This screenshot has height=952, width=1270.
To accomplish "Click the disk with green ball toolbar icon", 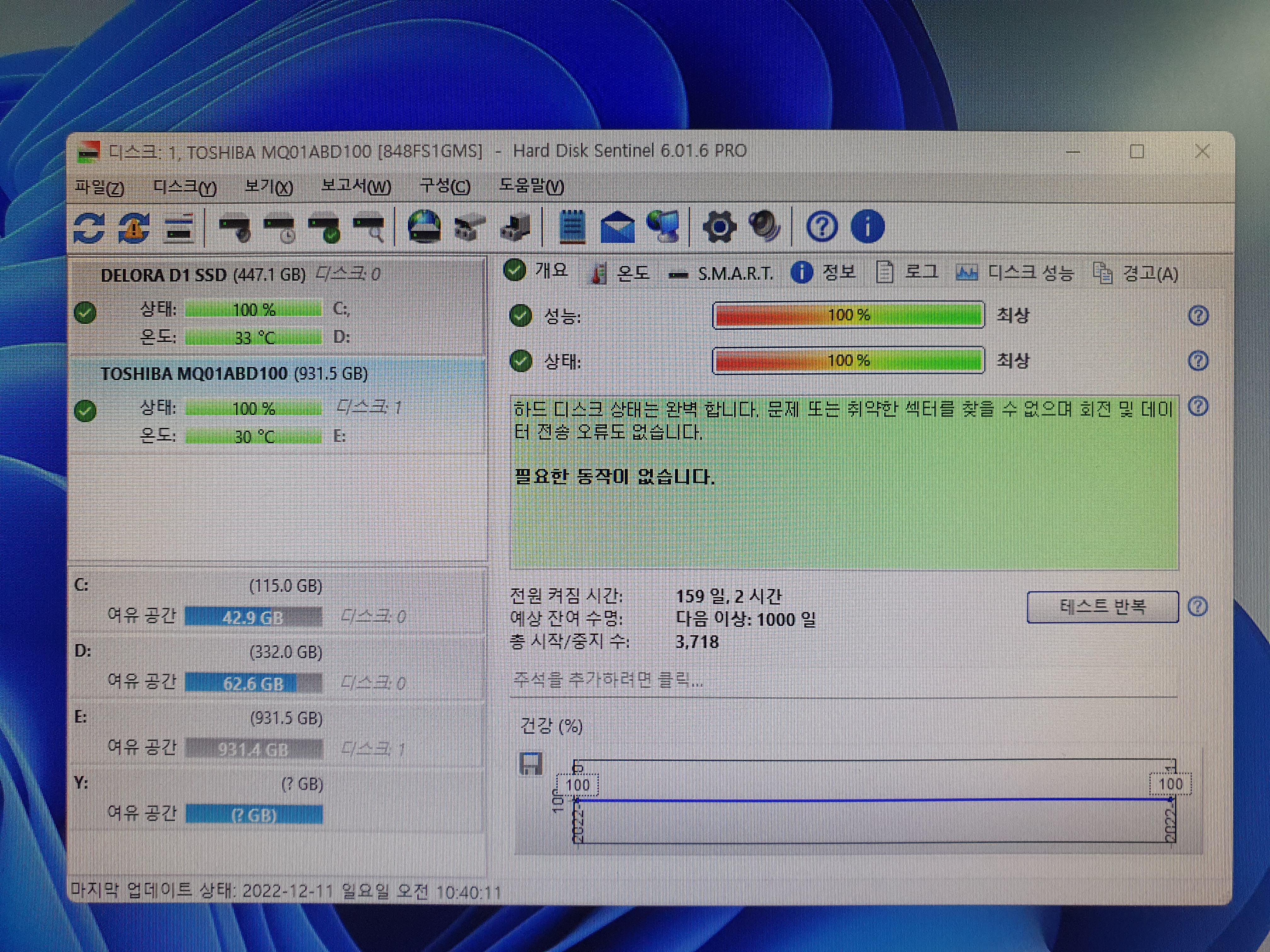I will coord(325,229).
